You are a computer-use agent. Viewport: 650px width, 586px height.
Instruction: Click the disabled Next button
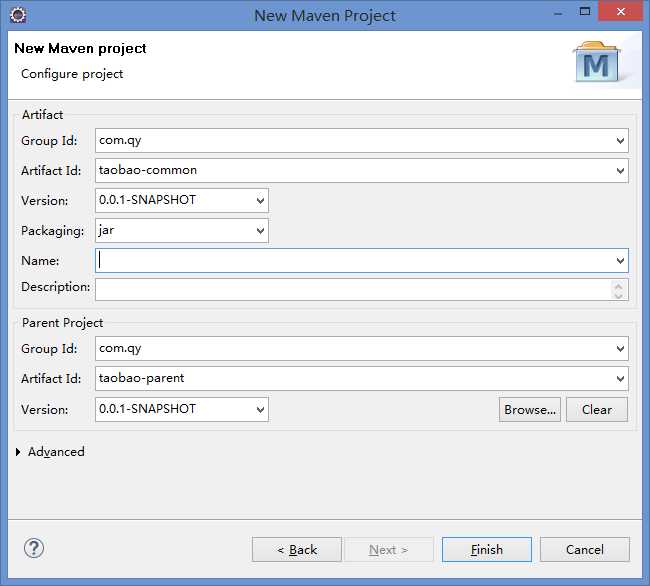[x=388, y=550]
